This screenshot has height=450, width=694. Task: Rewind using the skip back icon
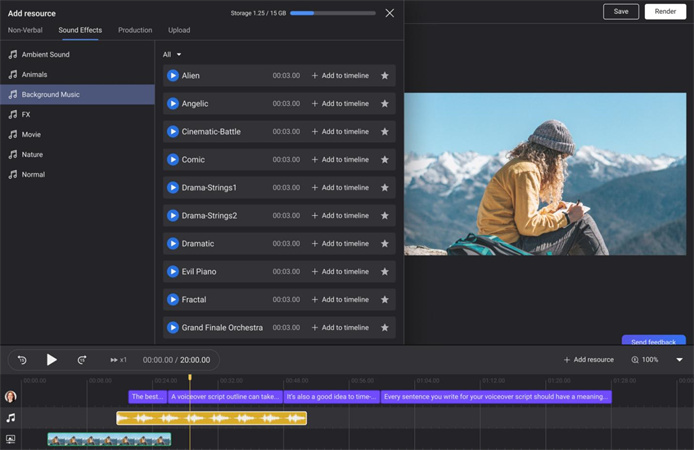[x=22, y=360]
